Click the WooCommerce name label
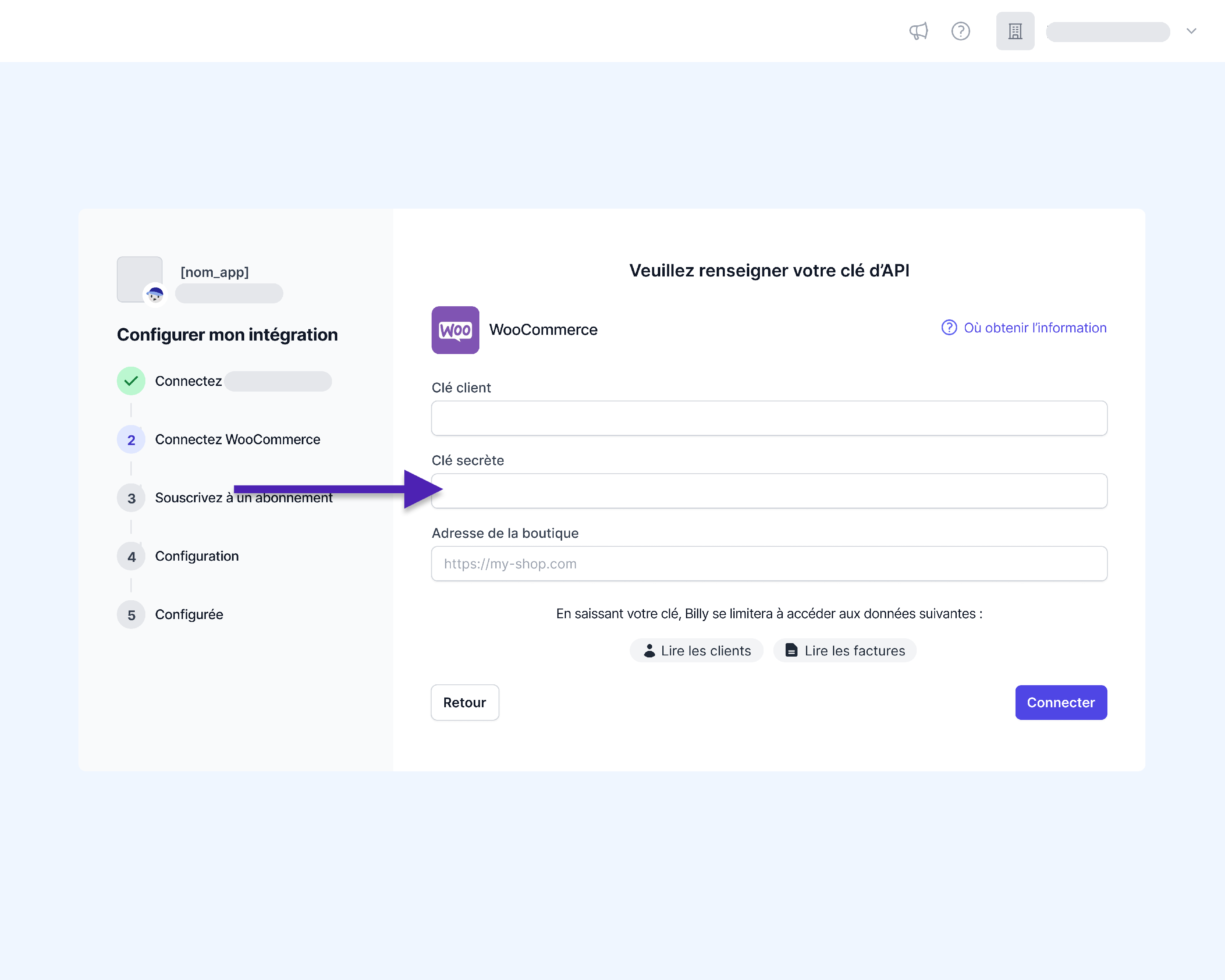 coord(543,330)
